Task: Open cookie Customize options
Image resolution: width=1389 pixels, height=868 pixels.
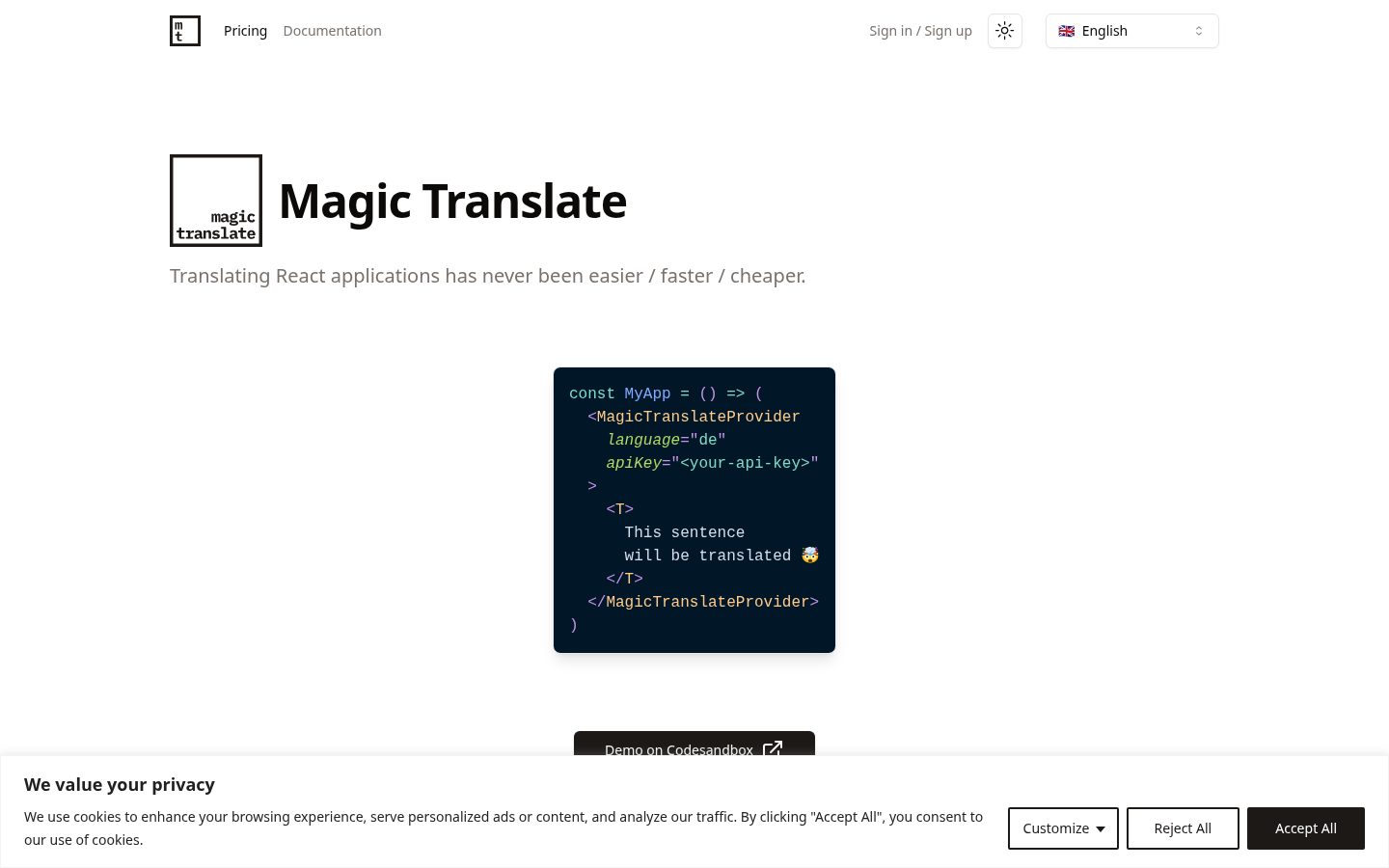Action: 1063,828
